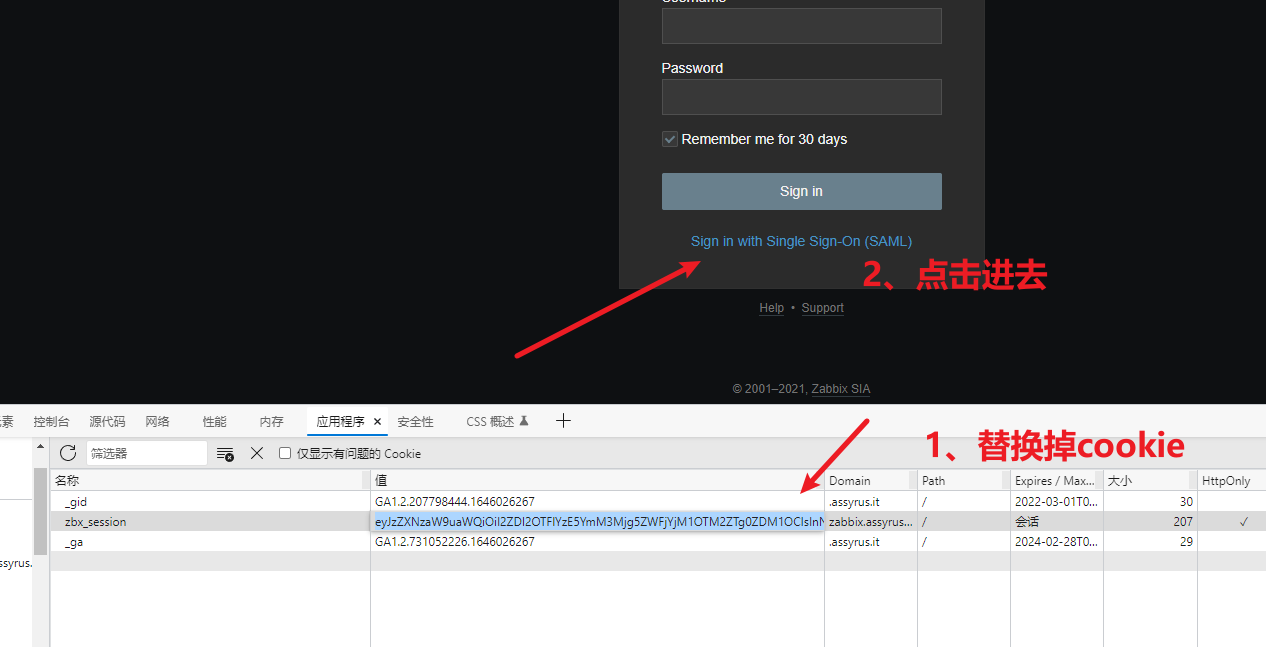Viewport: 1266px width, 647px height.
Task: Refresh the cookie list
Action: (68, 453)
